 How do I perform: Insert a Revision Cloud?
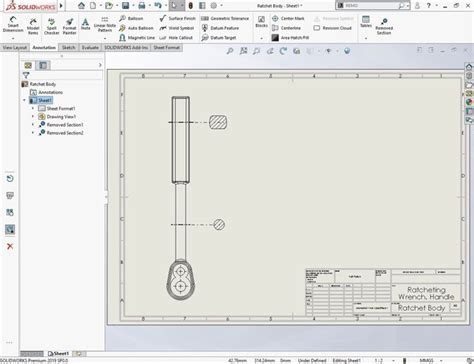coord(333,28)
